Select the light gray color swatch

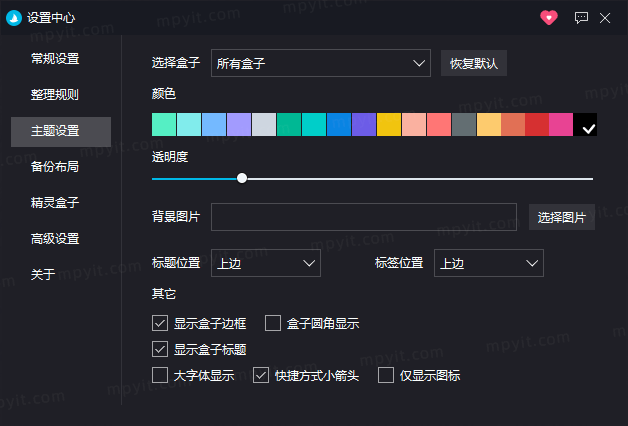(264, 125)
